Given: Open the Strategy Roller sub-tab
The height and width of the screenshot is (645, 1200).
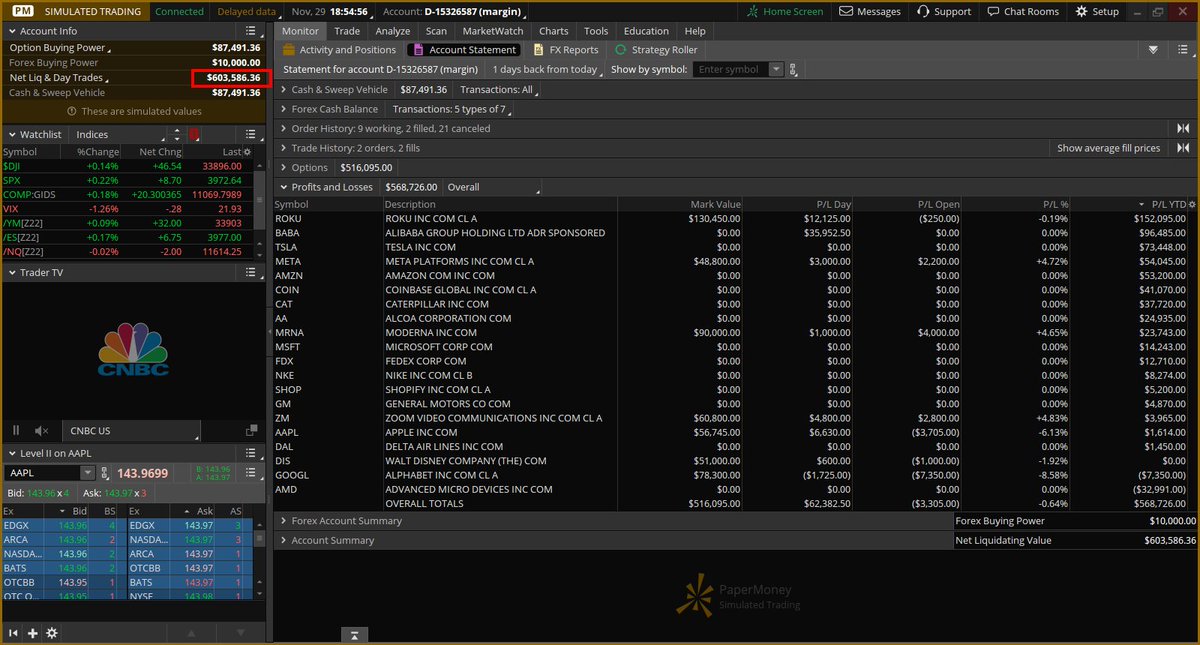Looking at the screenshot, I should click(x=656, y=49).
